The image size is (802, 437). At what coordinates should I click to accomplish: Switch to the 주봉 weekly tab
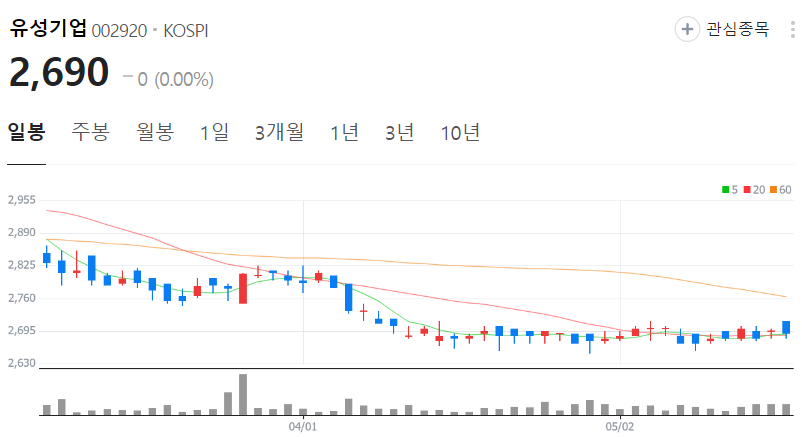pyautogui.click(x=91, y=132)
